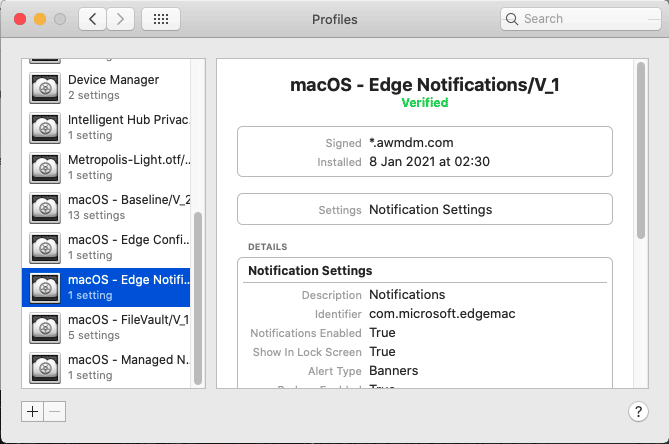Select the Metropolis-Light.otf profile

[106, 168]
